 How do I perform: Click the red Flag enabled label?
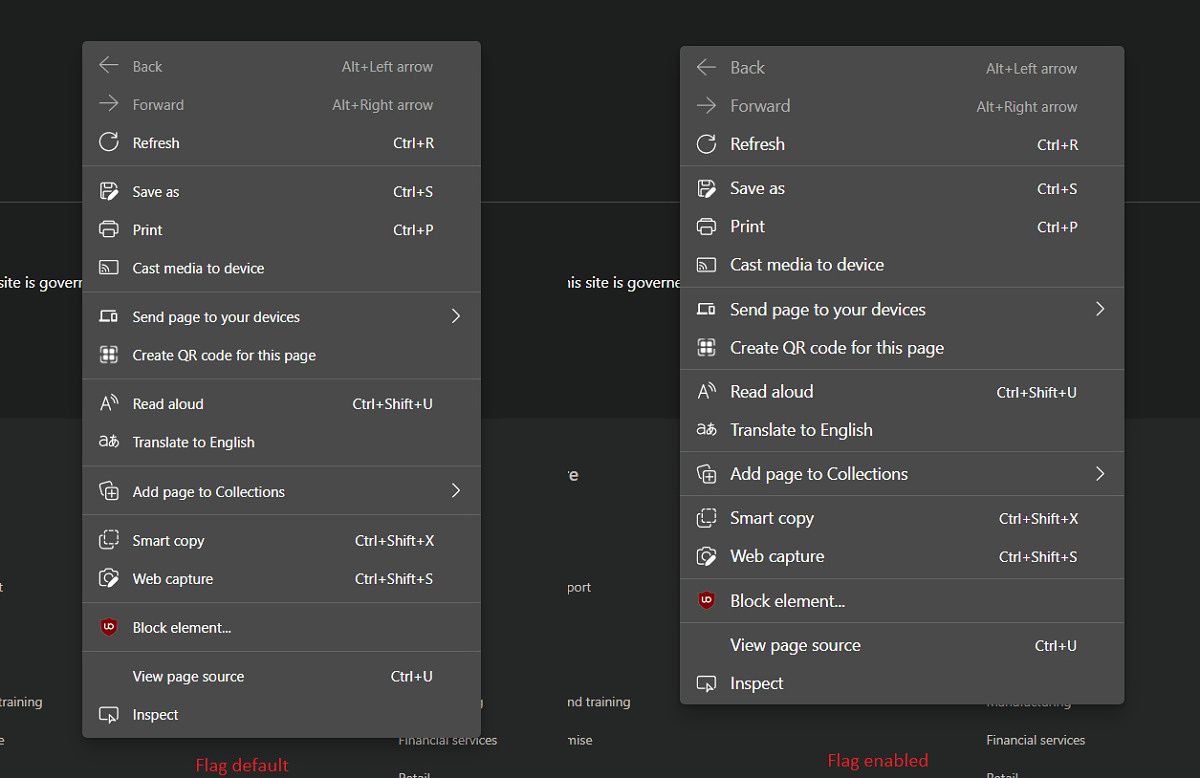click(877, 760)
